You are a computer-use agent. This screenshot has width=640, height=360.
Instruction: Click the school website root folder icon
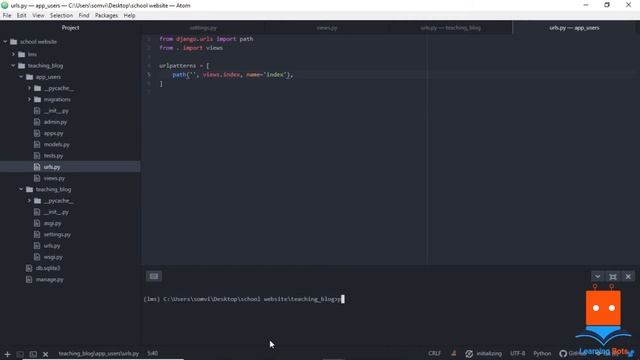coord(13,42)
